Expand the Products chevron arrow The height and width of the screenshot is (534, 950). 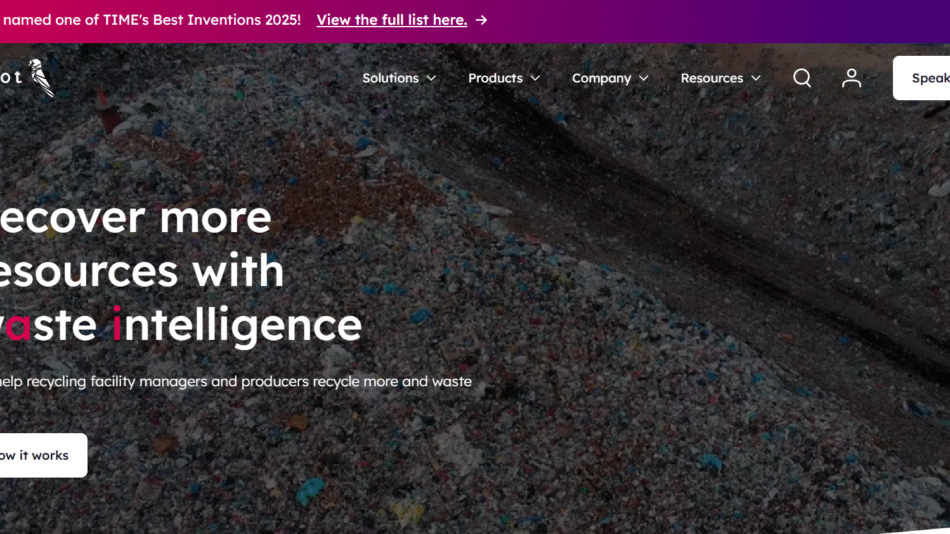tap(535, 78)
